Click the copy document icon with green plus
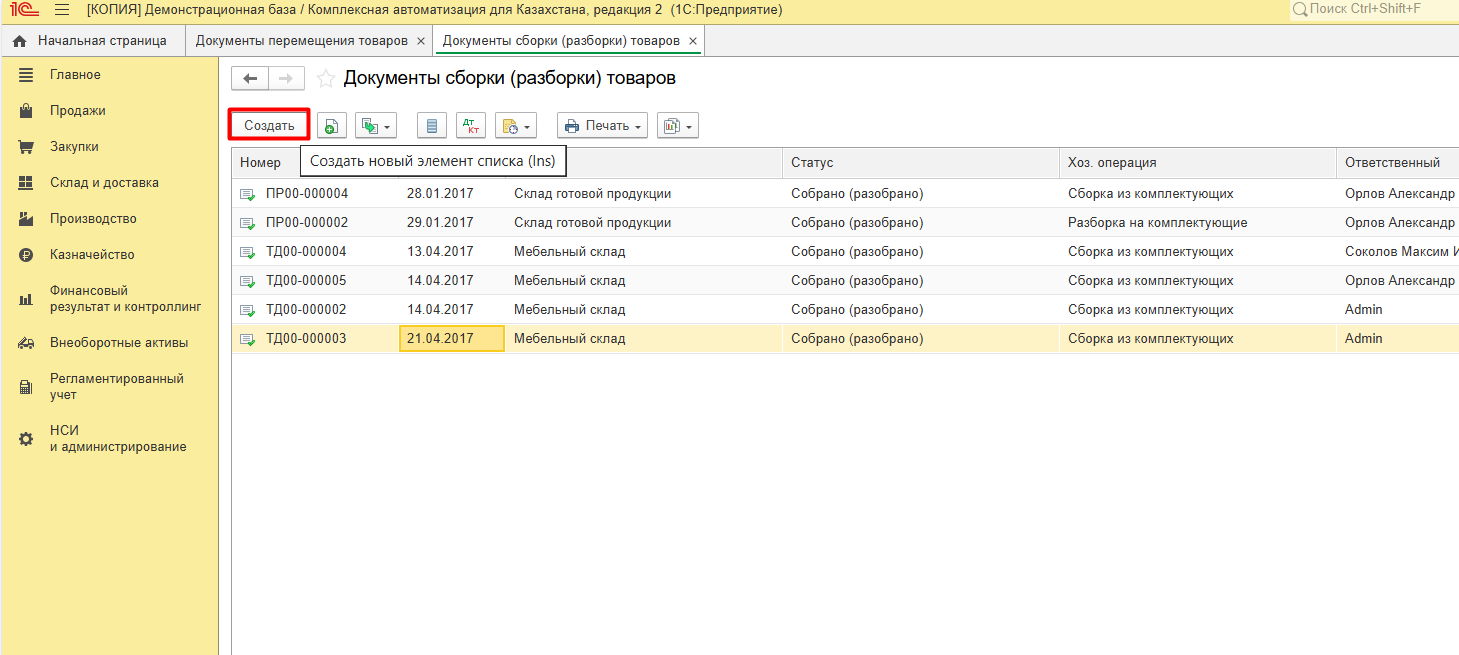The image size is (1459, 655). point(332,126)
